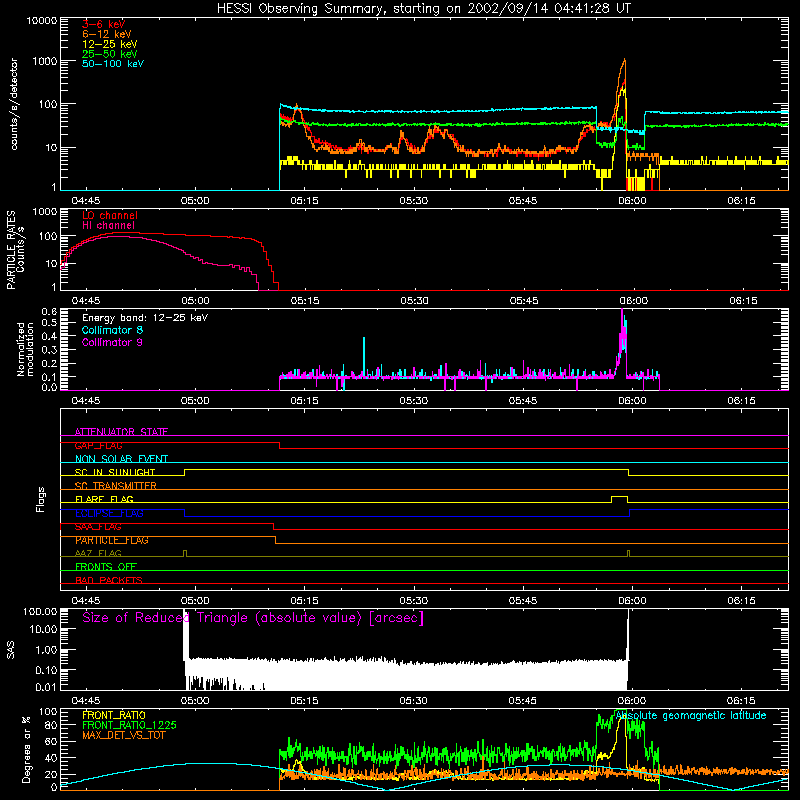
Task: Click the PARTICLE RATES Counts/s axis label
Action: click(x=15, y=250)
